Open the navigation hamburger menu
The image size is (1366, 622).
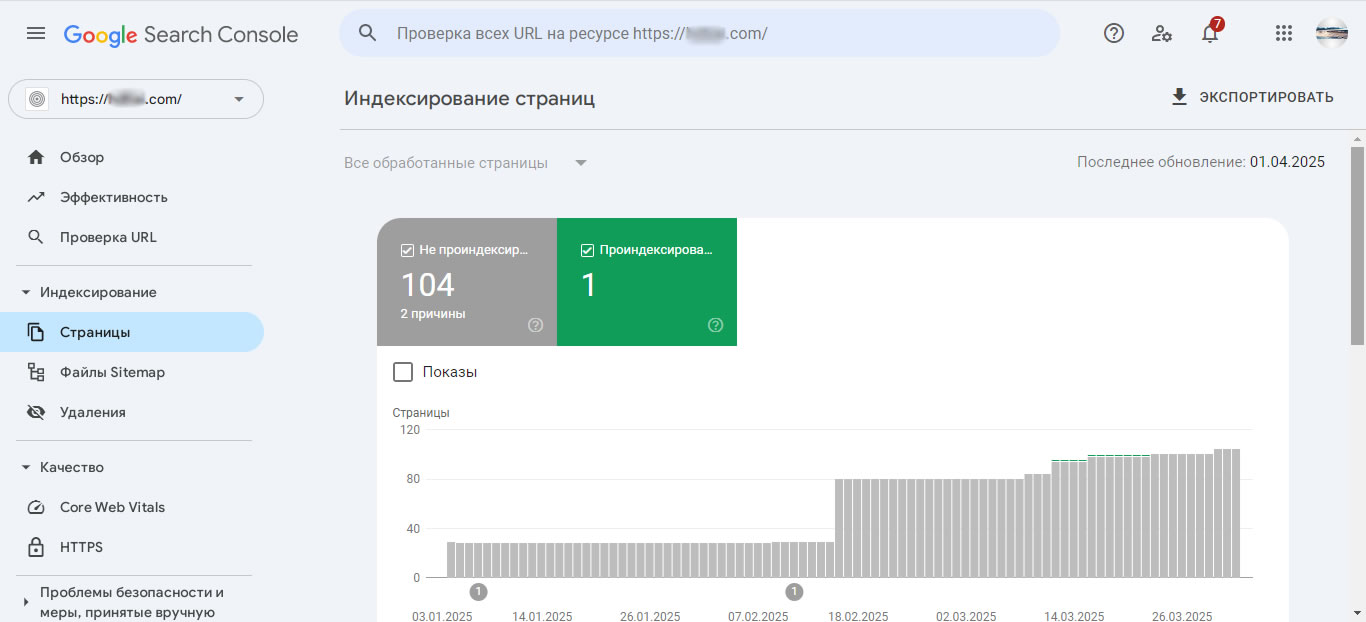point(35,32)
